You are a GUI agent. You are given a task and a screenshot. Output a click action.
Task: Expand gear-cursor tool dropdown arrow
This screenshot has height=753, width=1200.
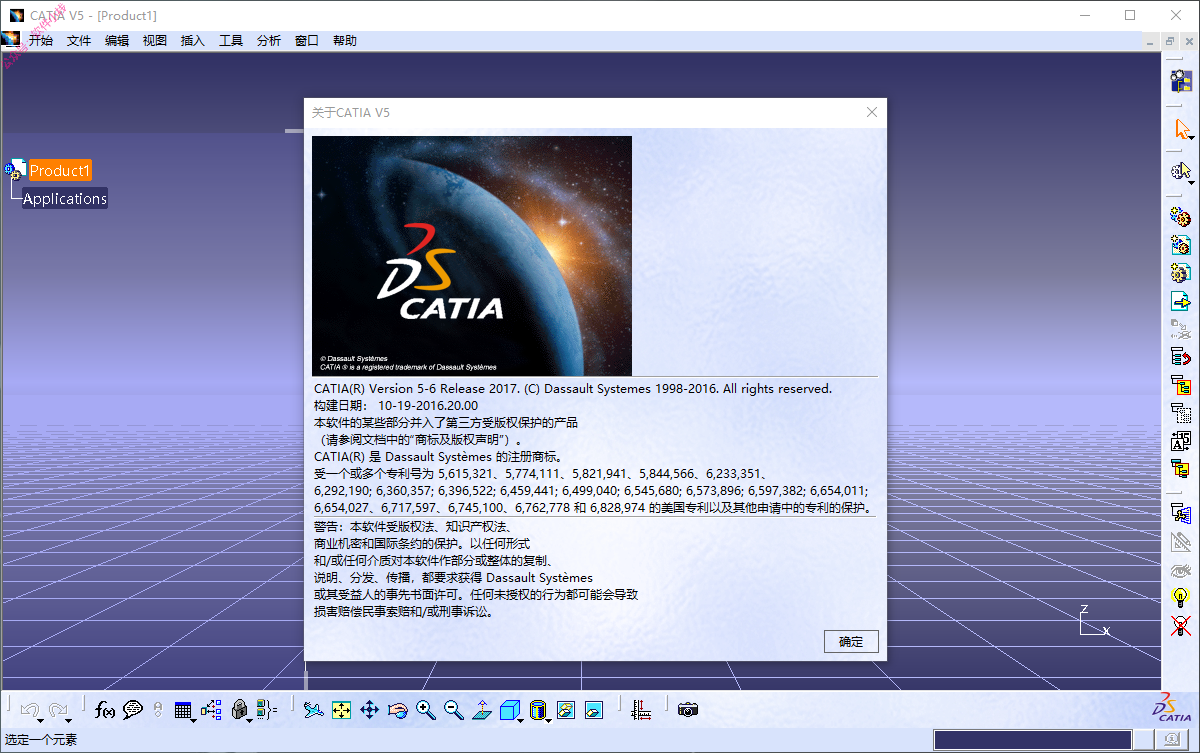pos(1192,182)
